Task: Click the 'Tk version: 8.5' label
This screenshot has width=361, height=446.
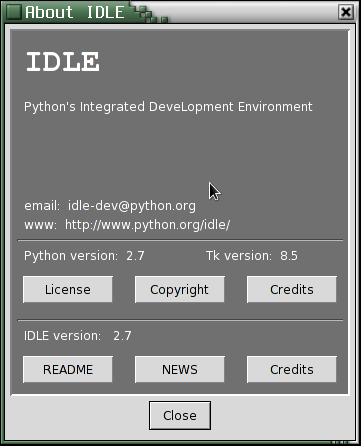Action: point(252,256)
